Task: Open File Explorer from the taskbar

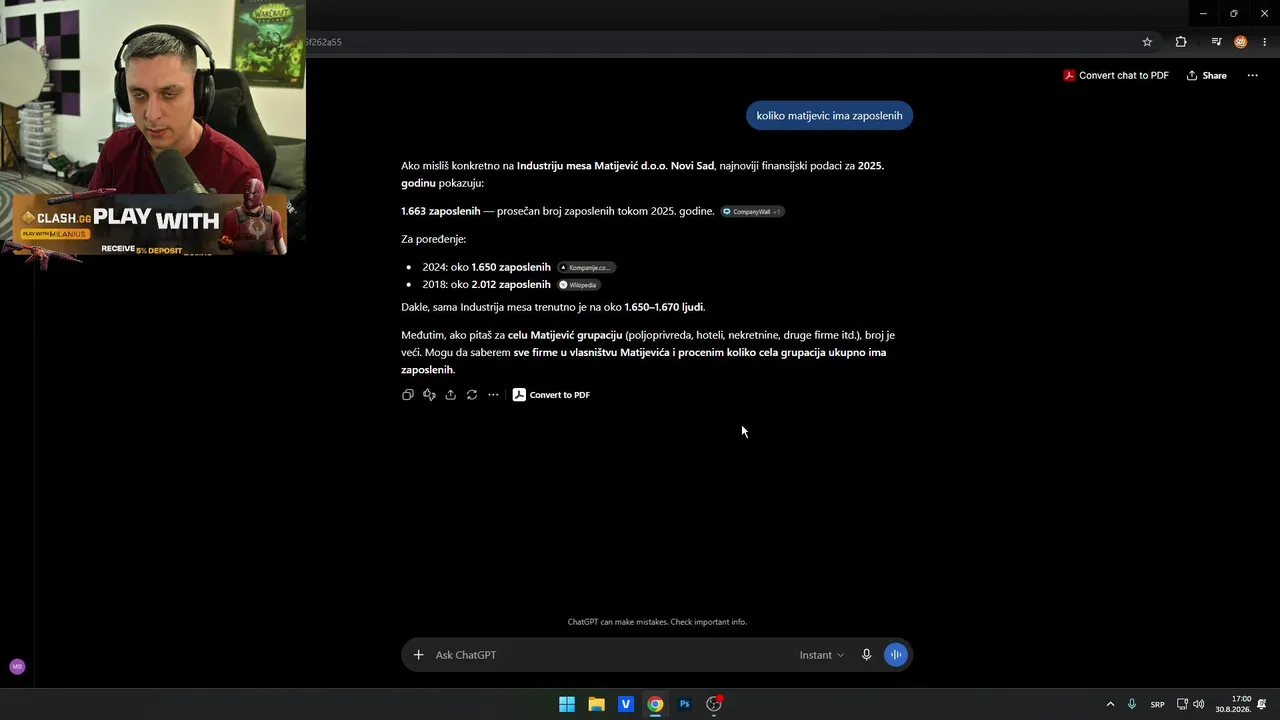Action: tap(596, 704)
